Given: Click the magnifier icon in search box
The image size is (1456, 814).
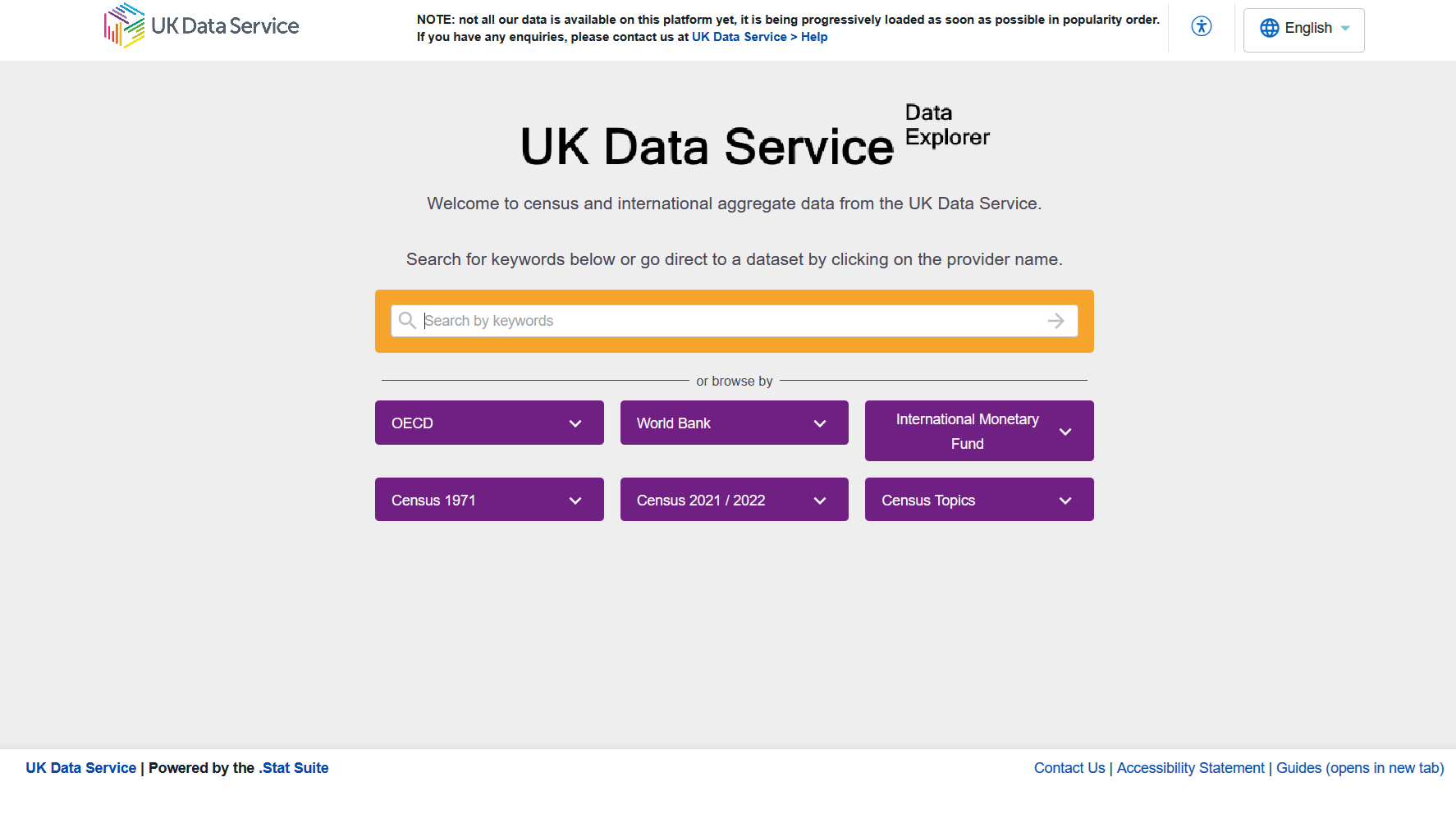Looking at the screenshot, I should [x=407, y=320].
